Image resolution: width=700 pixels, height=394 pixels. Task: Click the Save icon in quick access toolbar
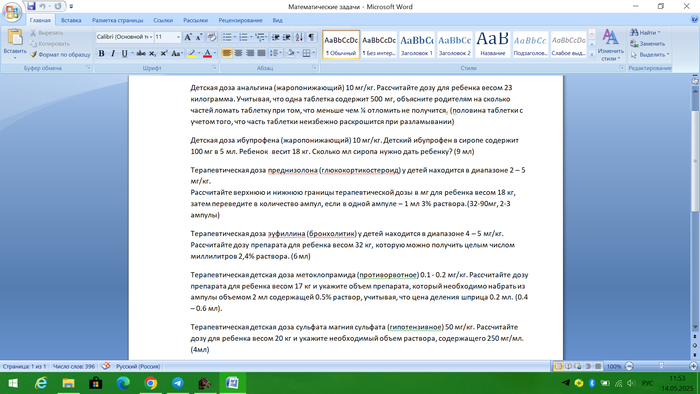point(31,6)
